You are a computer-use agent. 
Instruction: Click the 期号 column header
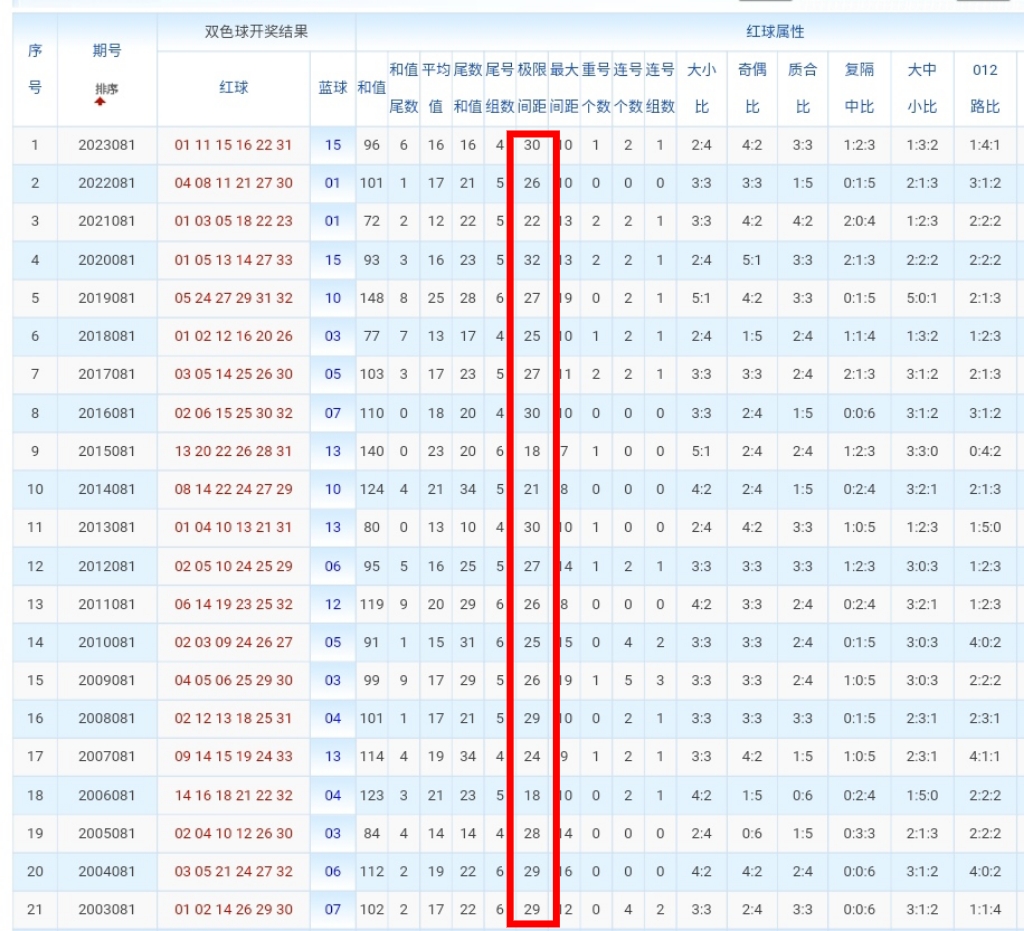point(106,50)
